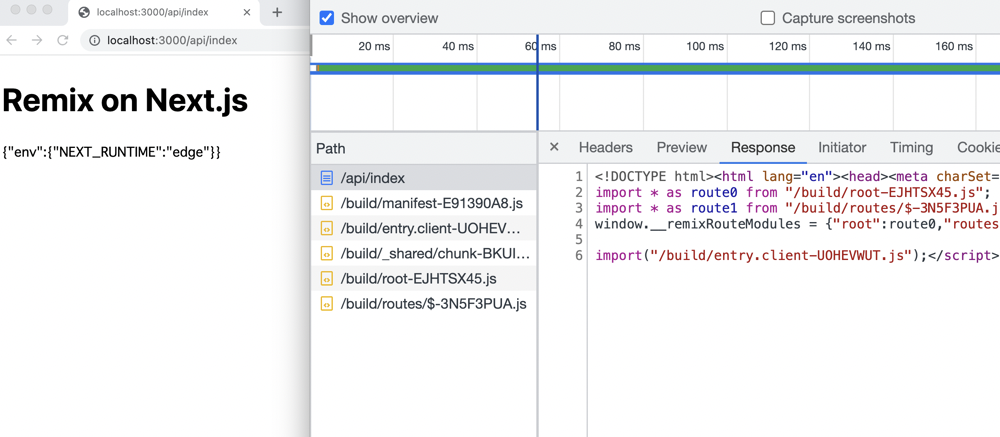Enable the Capture screenshots checkbox
This screenshot has height=437, width=1000.
(768, 18)
